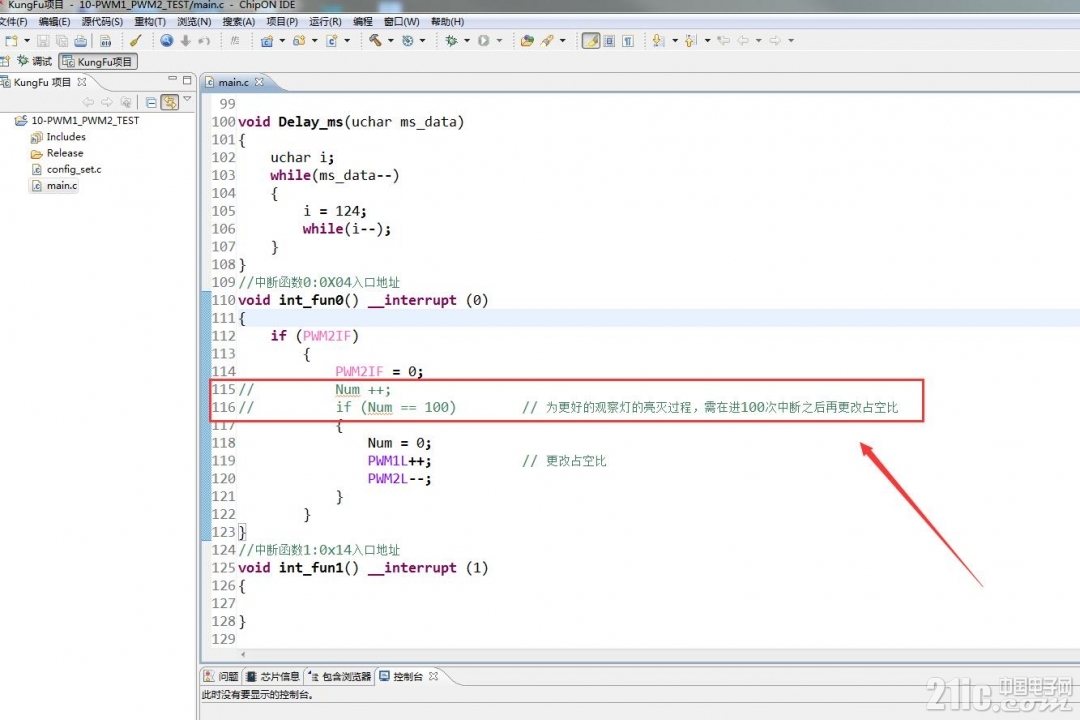
Task: Open the 帮助(H) menu
Action: tap(448, 21)
